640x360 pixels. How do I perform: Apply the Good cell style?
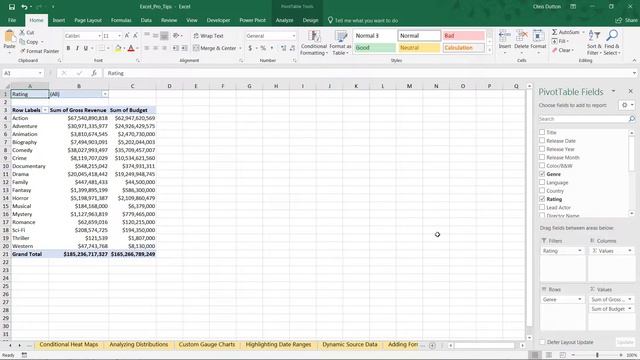tap(374, 48)
